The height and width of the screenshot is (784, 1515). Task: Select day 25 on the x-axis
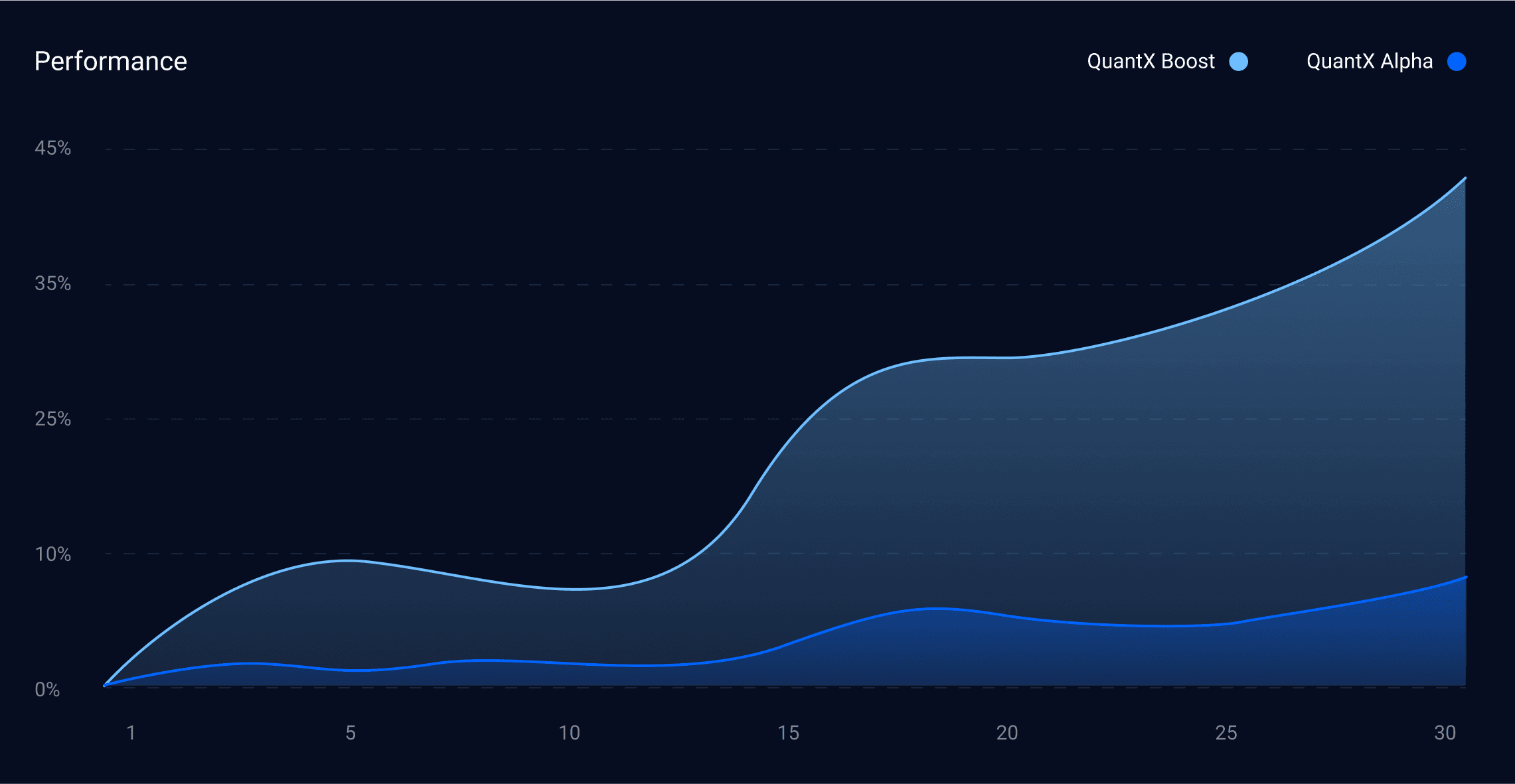pos(1226,733)
